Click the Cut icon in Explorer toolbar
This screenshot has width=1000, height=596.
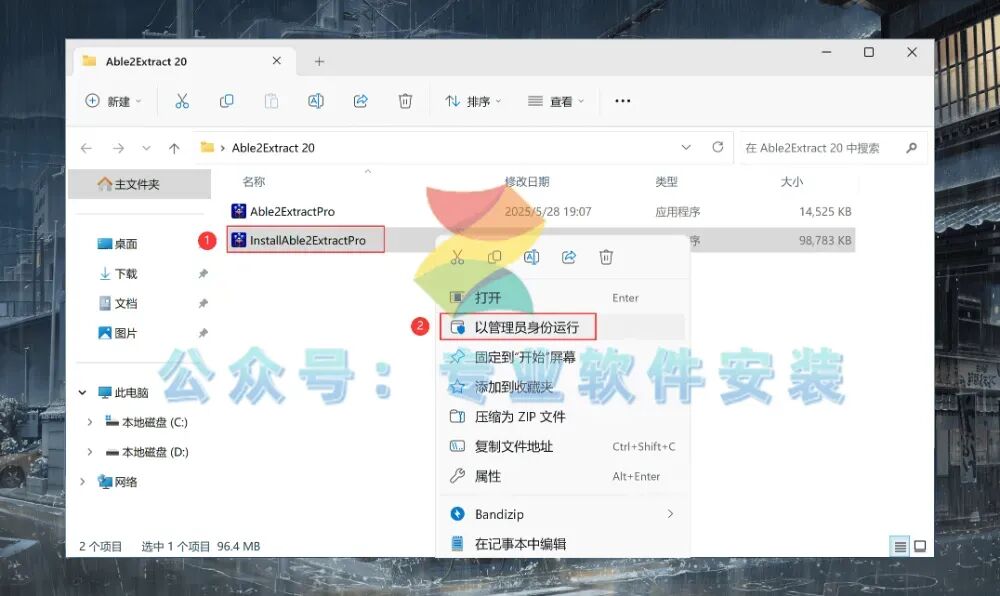click(182, 101)
